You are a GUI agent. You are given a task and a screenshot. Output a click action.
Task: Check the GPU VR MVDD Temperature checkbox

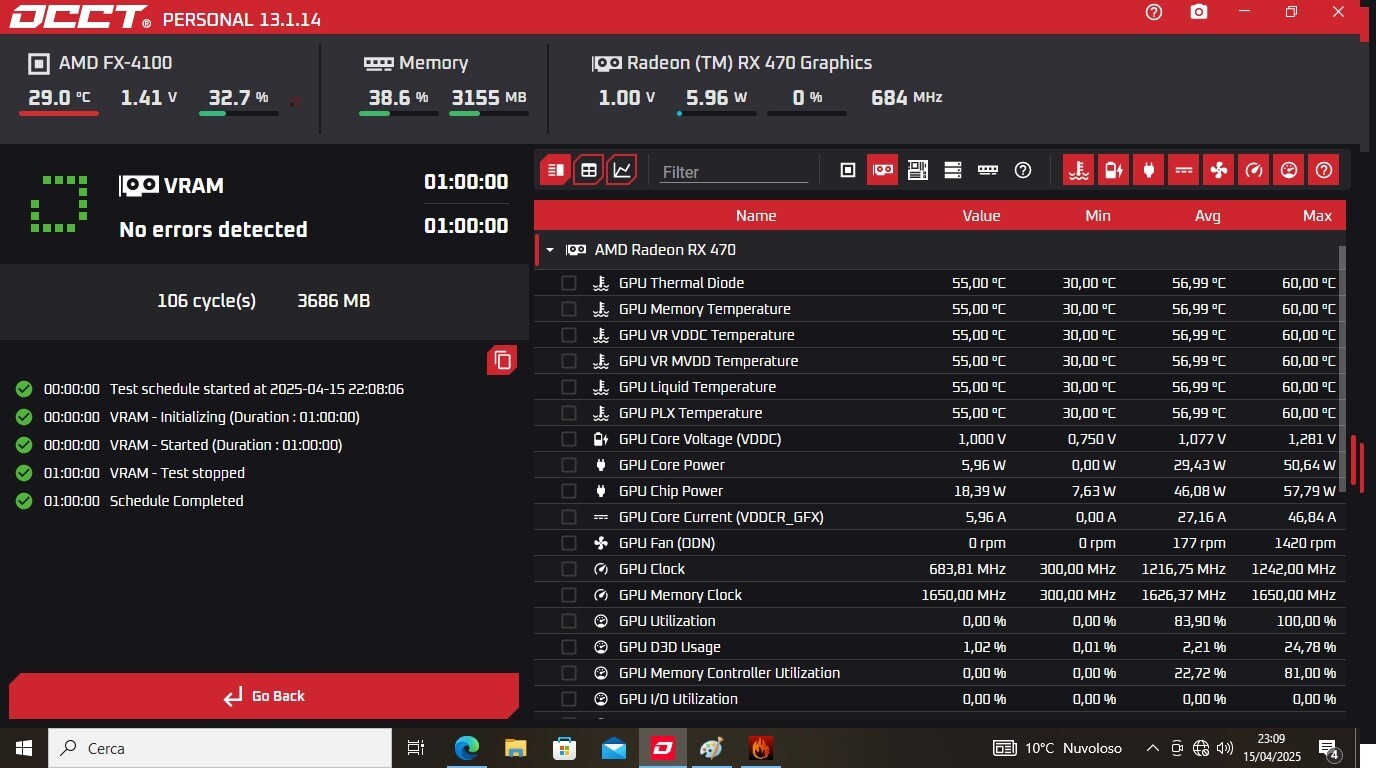569,361
